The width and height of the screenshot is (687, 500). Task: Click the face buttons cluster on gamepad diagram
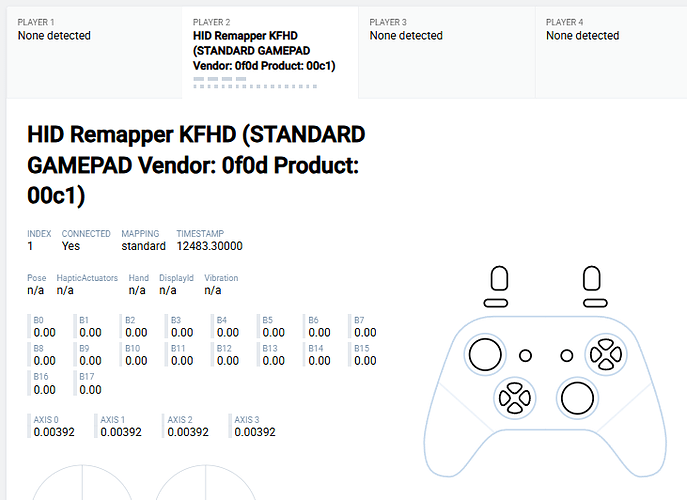pyautogui.click(x=606, y=354)
